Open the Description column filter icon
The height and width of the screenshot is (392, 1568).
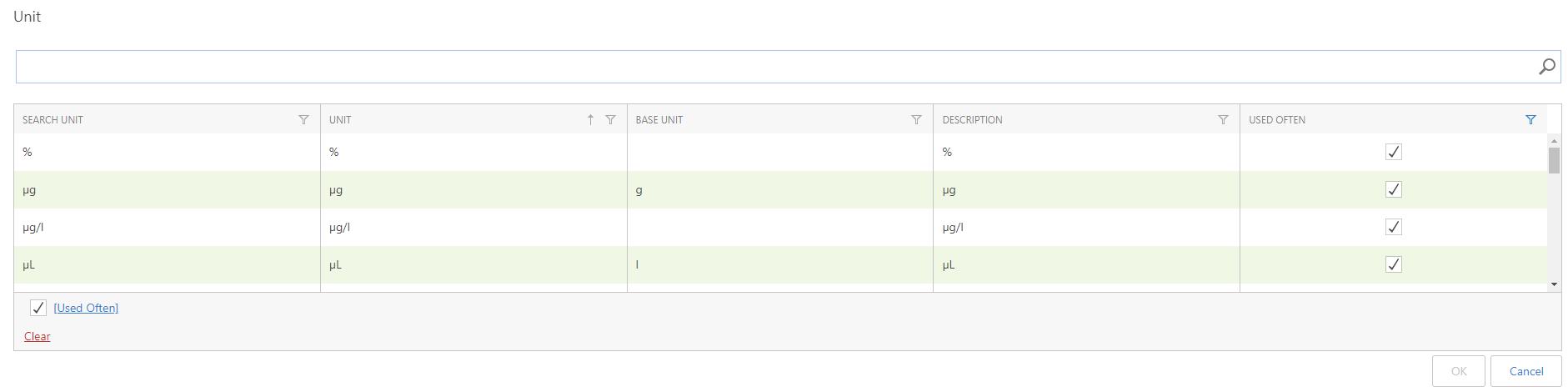[1223, 120]
